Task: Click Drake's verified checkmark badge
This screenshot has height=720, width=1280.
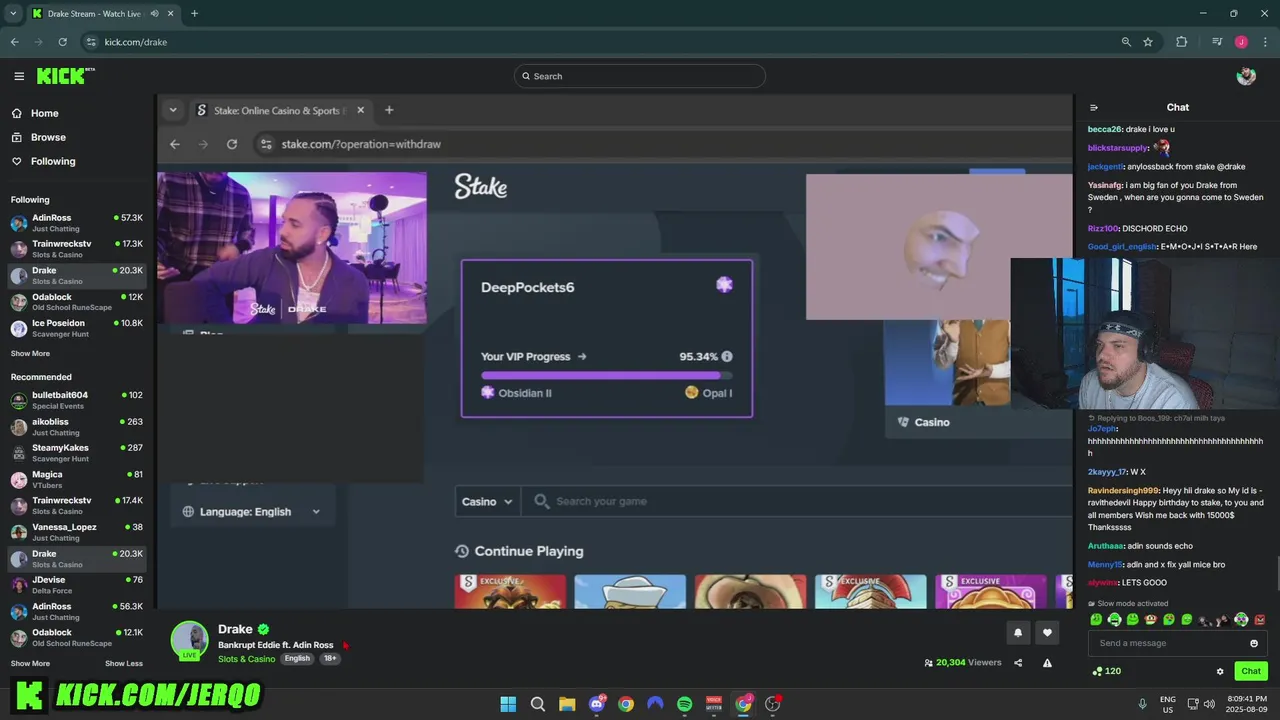Action: pyautogui.click(x=263, y=629)
